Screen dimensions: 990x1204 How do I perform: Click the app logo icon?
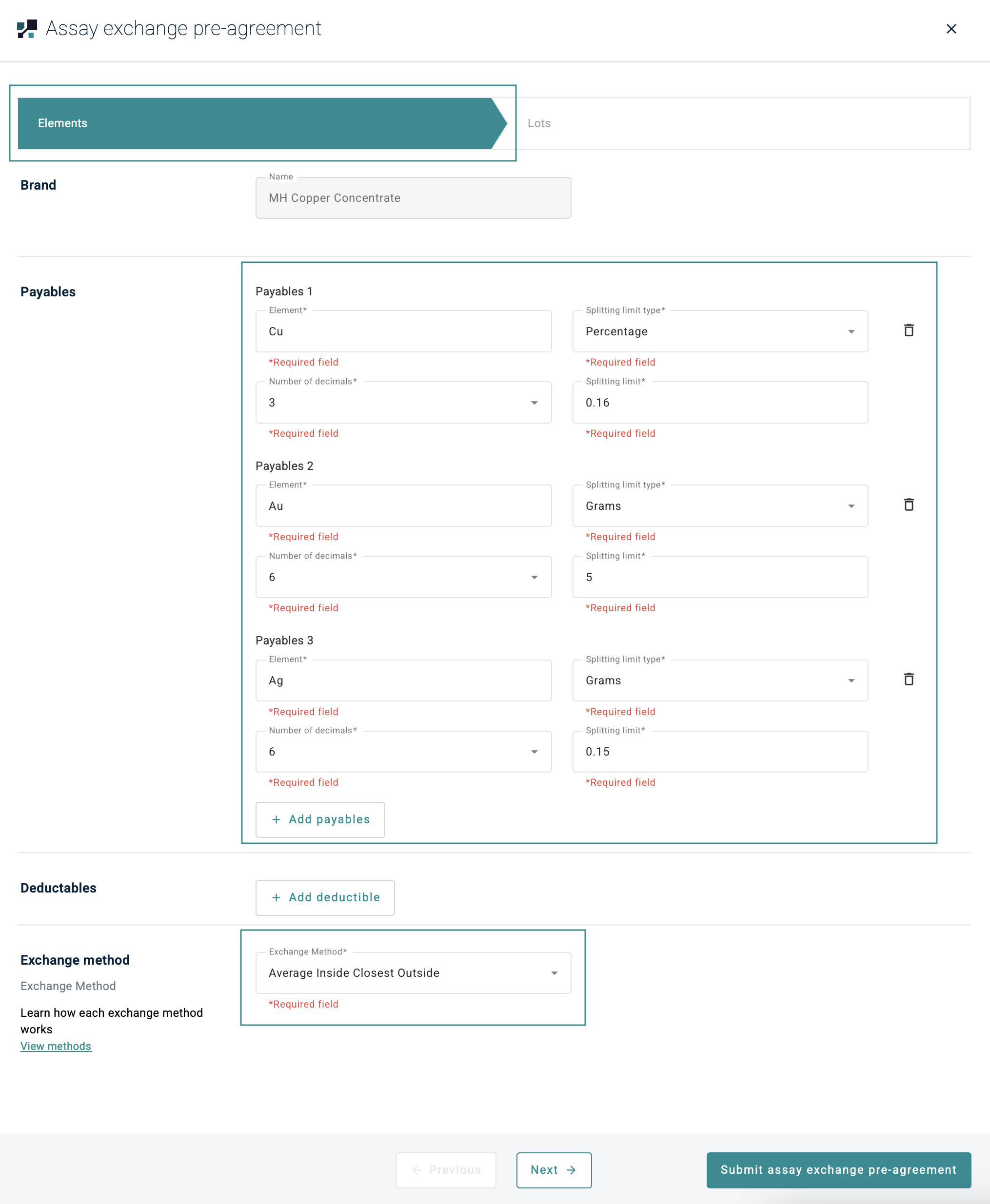click(x=27, y=28)
